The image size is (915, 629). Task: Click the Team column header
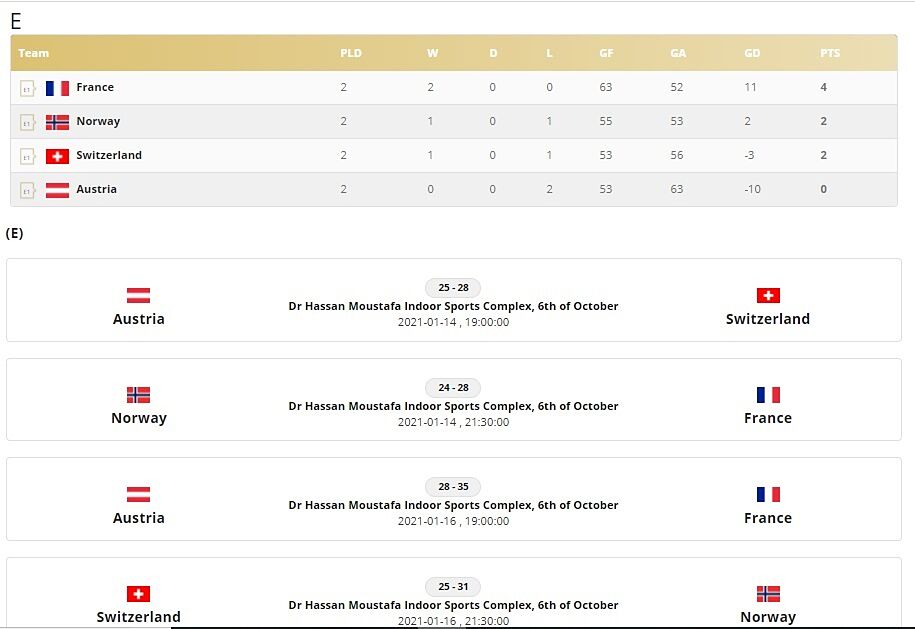click(33, 53)
